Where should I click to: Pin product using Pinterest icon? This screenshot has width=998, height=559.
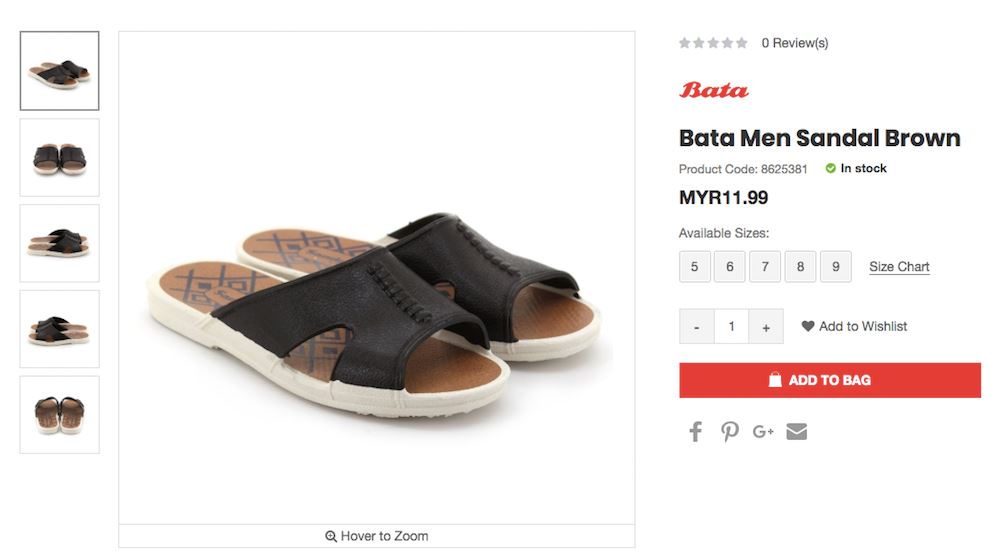pyautogui.click(x=729, y=432)
